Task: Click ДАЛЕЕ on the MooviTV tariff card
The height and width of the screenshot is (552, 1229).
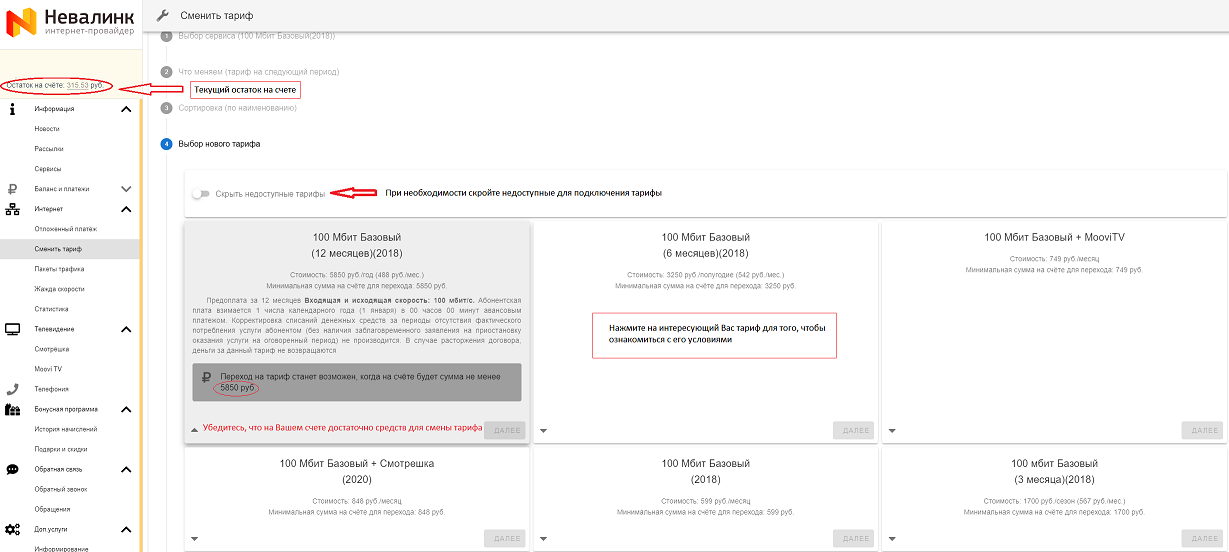Action: click(x=1201, y=430)
